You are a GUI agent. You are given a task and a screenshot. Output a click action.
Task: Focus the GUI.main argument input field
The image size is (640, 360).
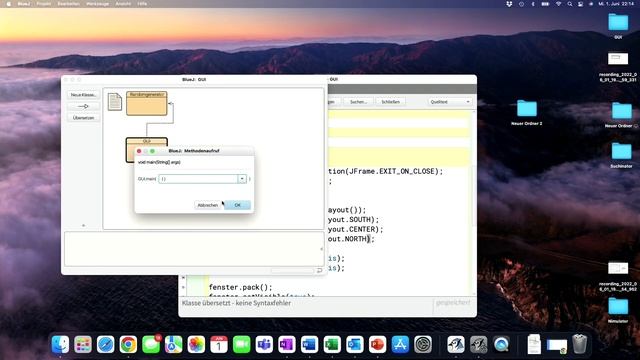(198, 179)
